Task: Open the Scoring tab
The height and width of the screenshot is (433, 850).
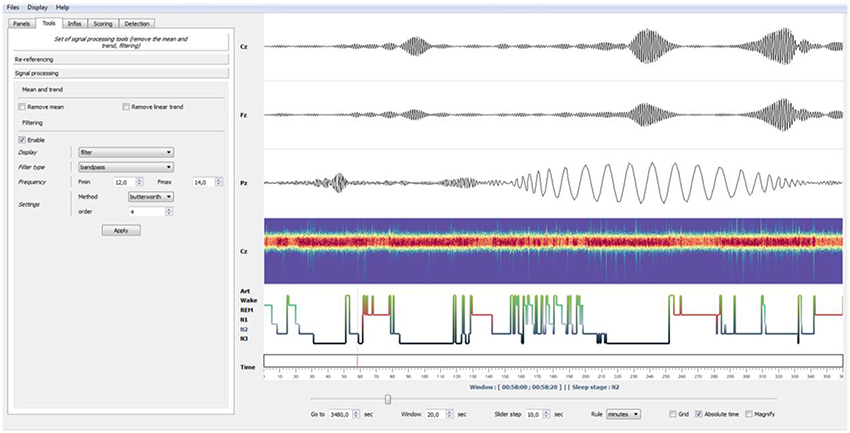Action: coord(103,24)
